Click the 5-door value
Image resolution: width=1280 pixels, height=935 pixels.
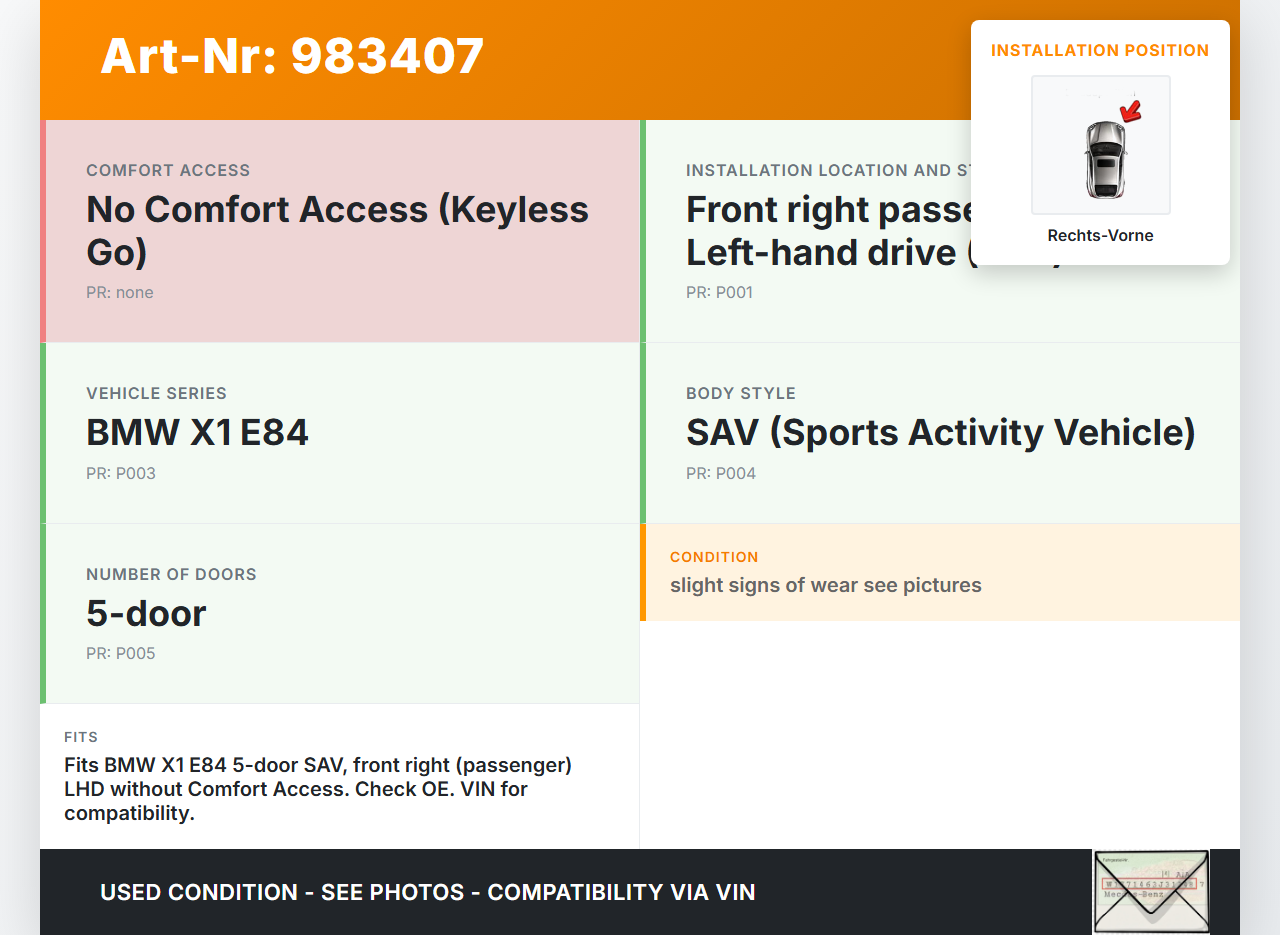146,613
